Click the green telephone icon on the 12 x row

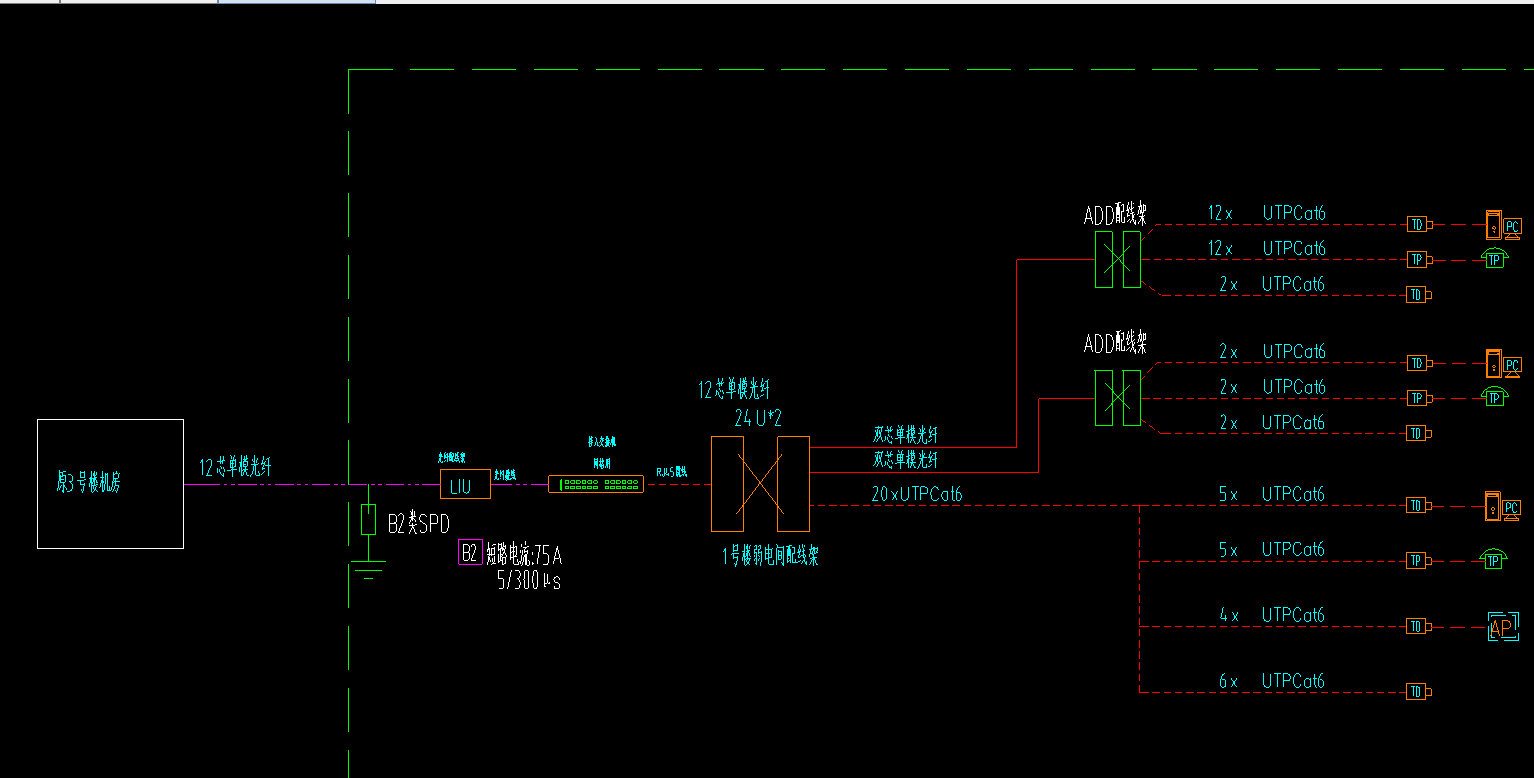coord(1494,257)
